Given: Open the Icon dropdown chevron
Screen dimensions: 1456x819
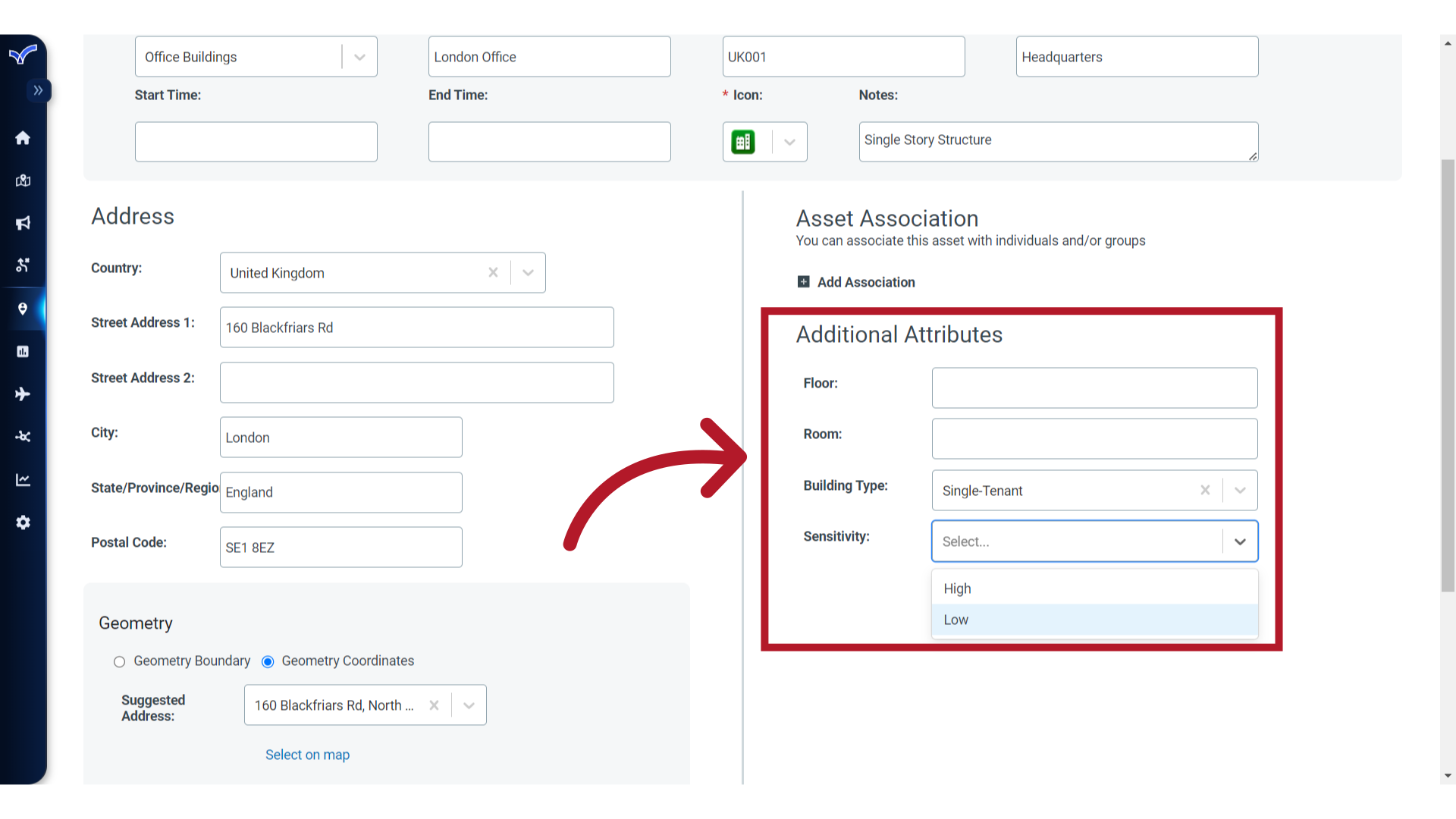Looking at the screenshot, I should pyautogui.click(x=789, y=142).
